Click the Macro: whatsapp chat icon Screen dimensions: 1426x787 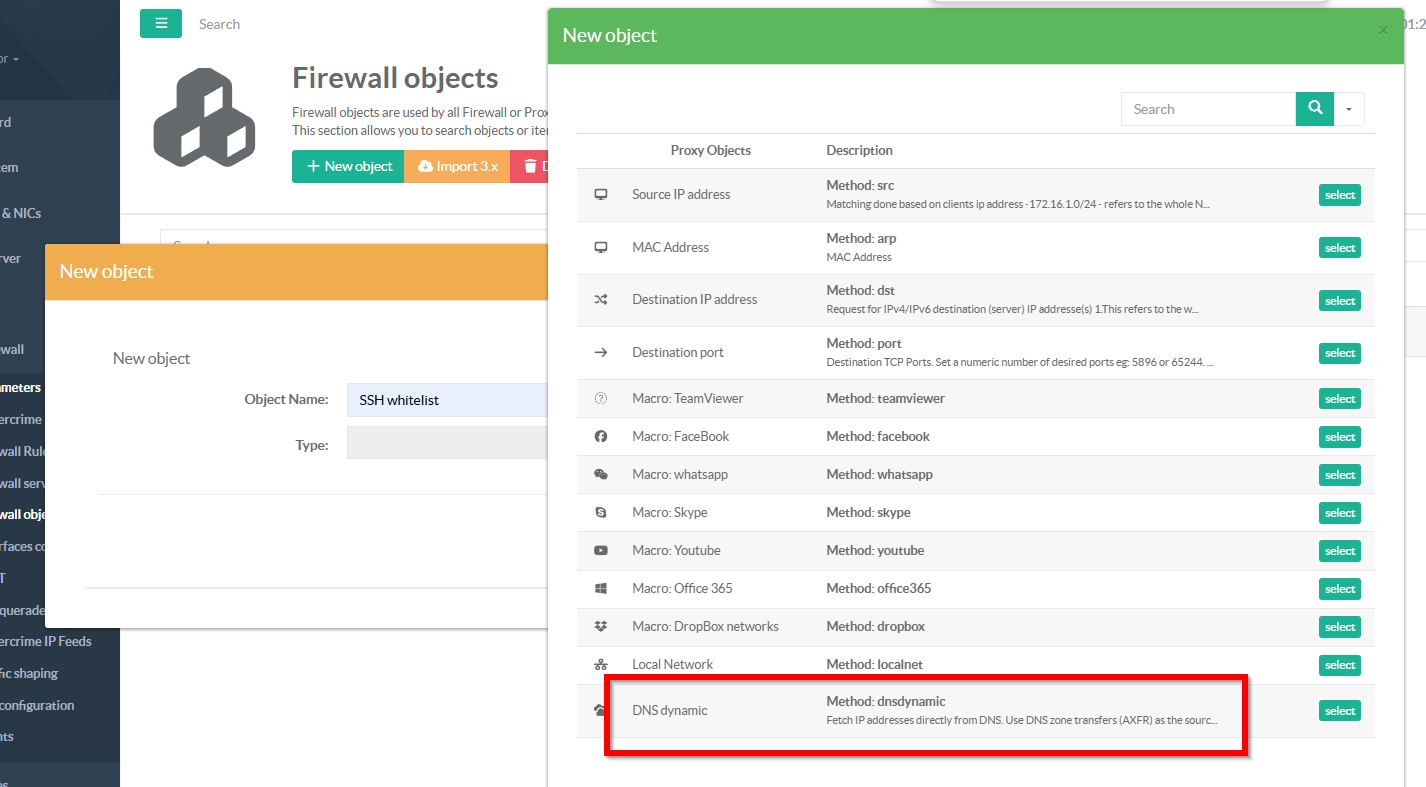[601, 475]
